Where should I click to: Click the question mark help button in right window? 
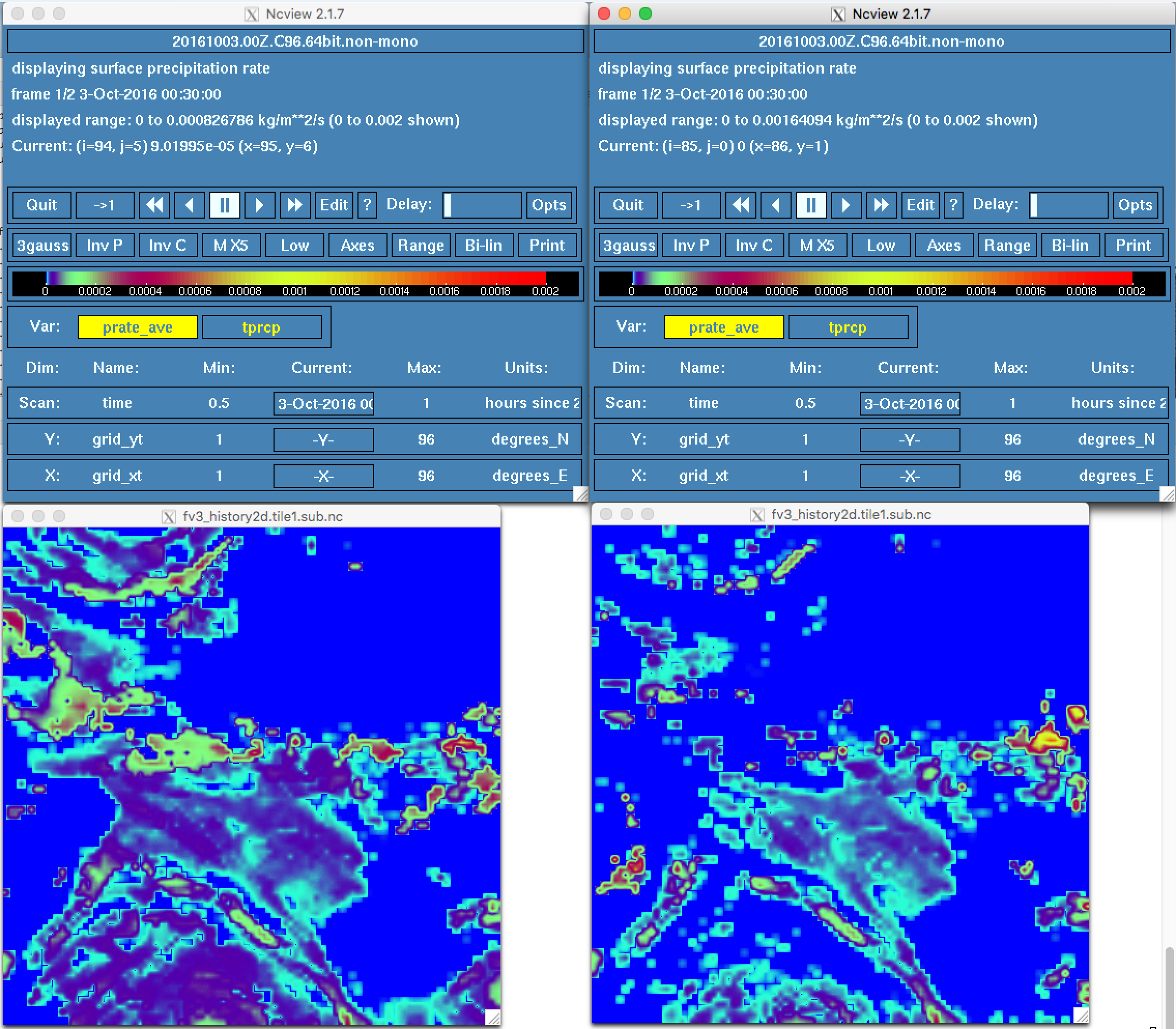pos(953,205)
